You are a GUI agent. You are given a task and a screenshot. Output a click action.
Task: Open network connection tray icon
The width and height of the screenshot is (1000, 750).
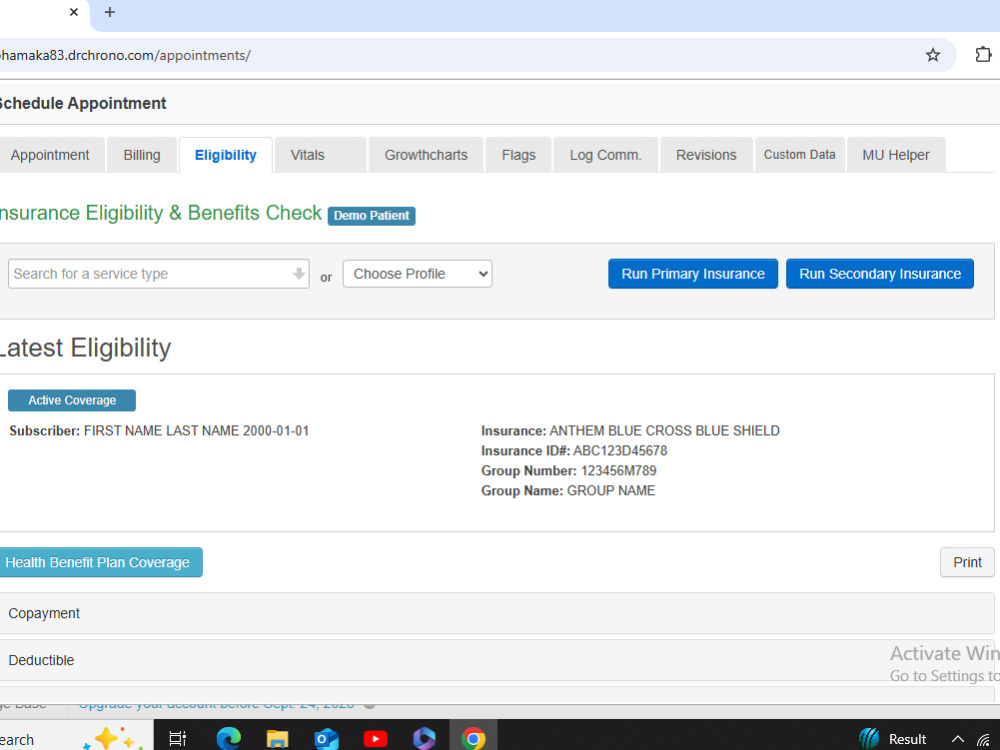coord(983,740)
